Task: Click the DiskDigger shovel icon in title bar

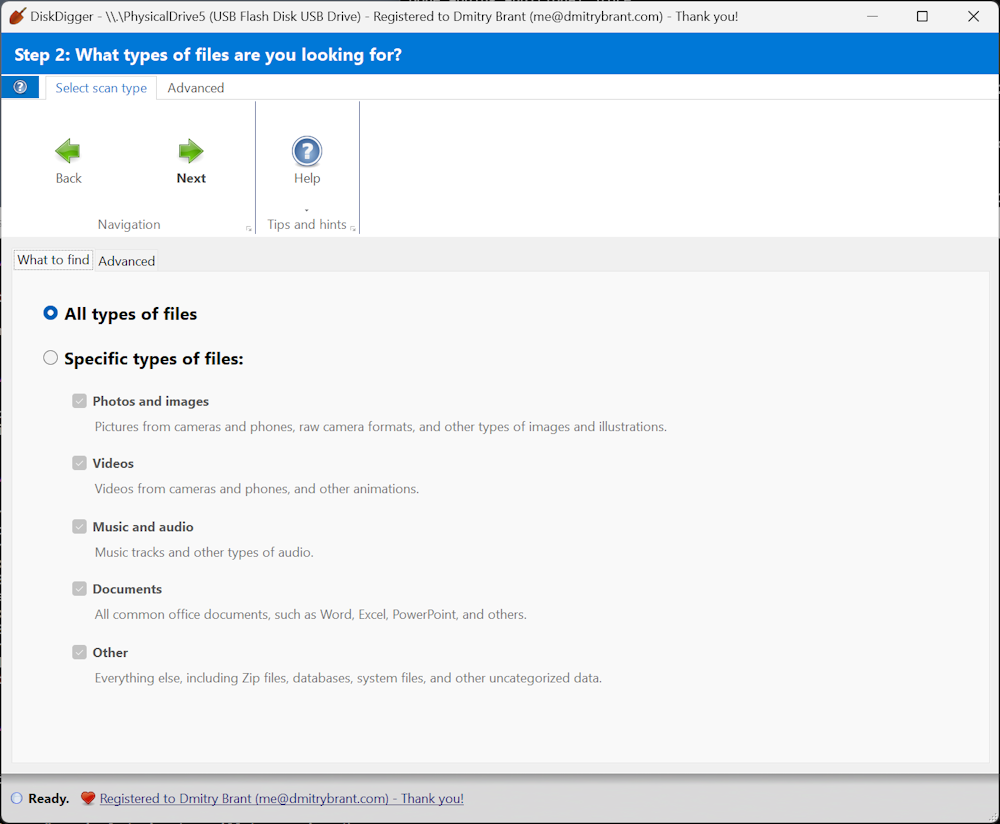Action: point(17,16)
